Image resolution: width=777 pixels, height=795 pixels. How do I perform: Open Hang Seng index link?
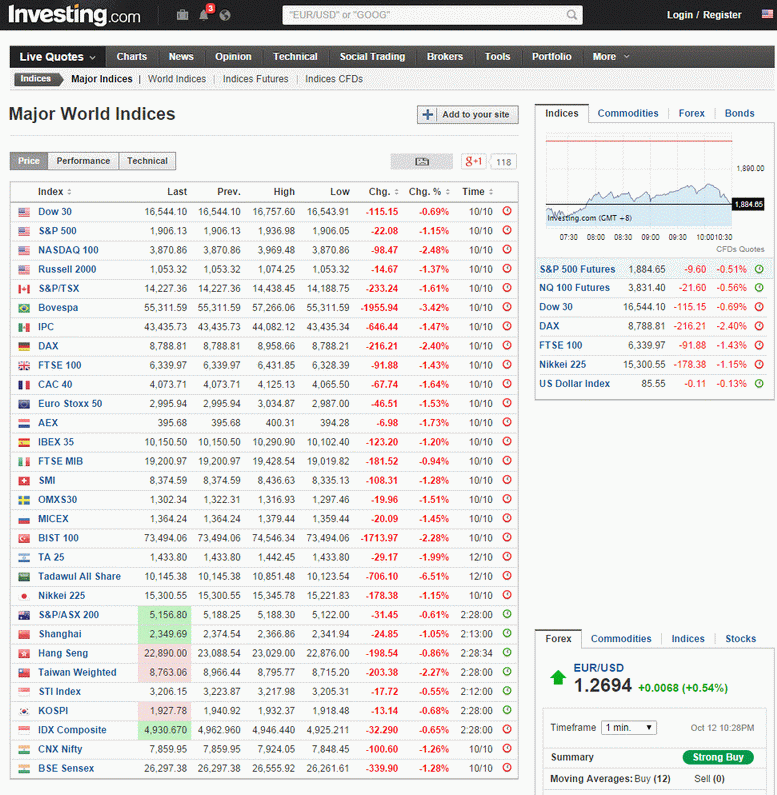pyautogui.click(x=63, y=653)
